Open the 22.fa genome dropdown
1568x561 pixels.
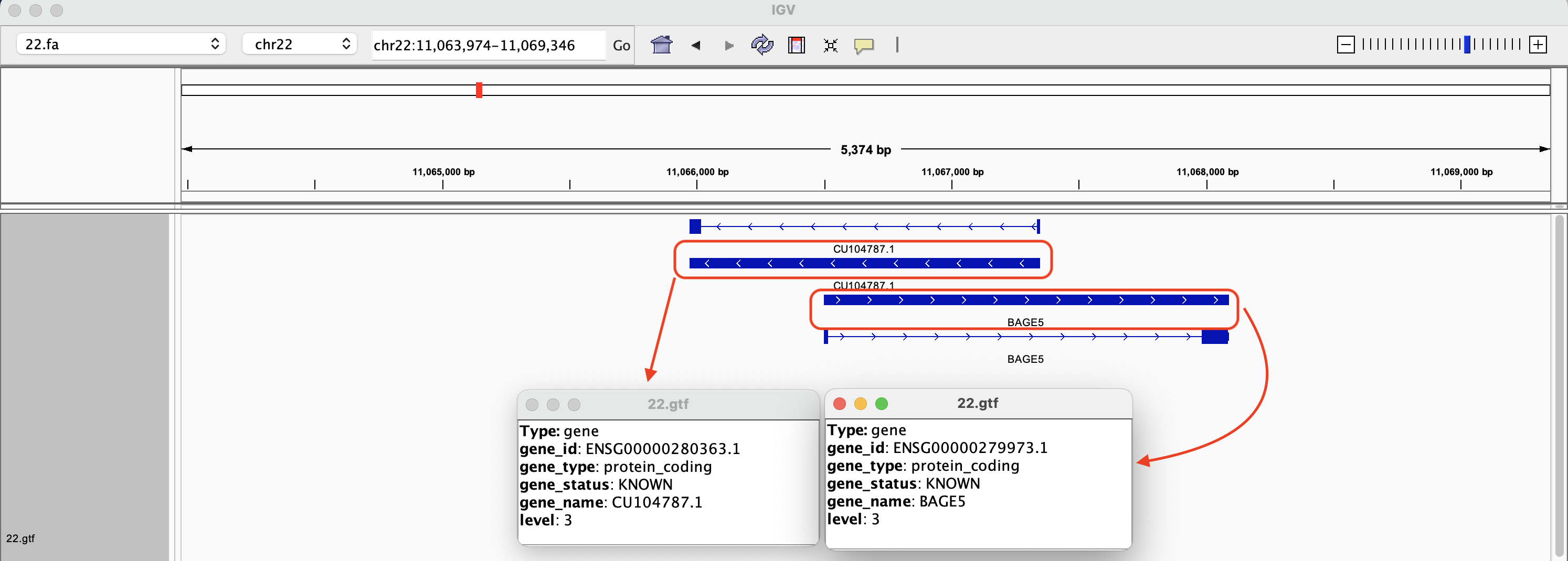pos(121,44)
